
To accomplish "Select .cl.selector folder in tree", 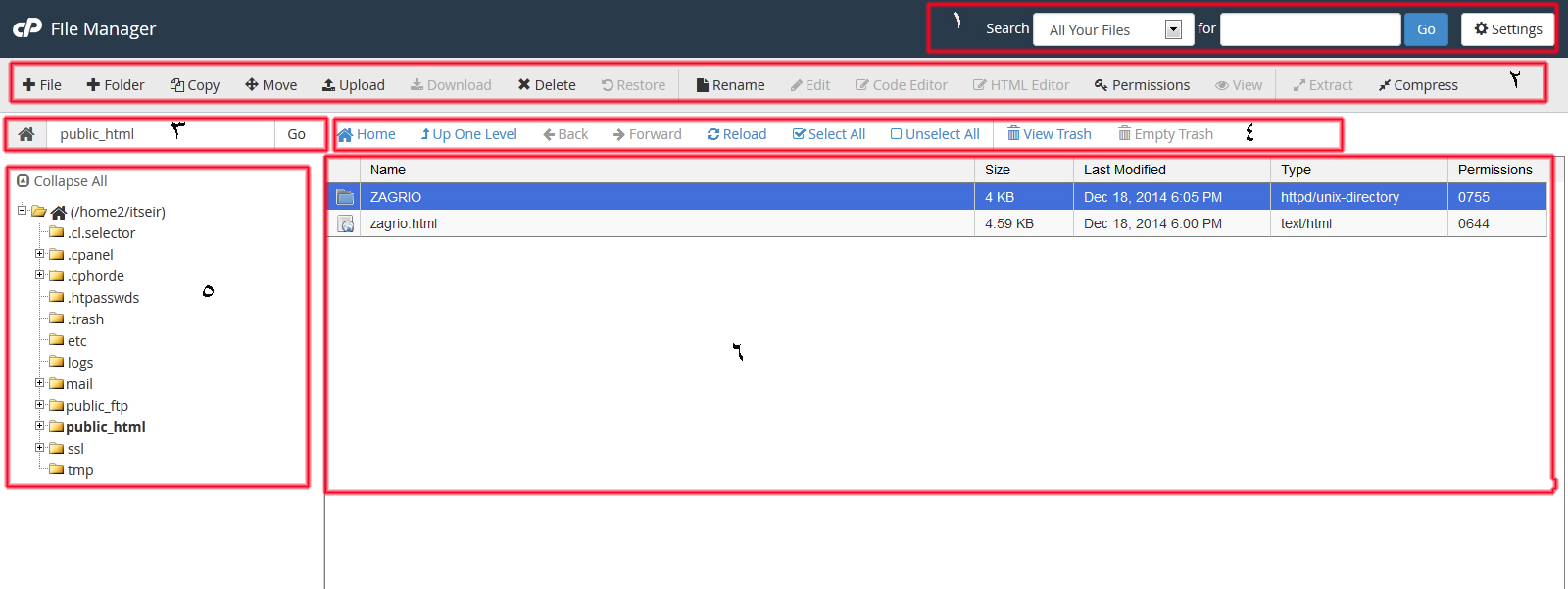I will click(x=101, y=233).
